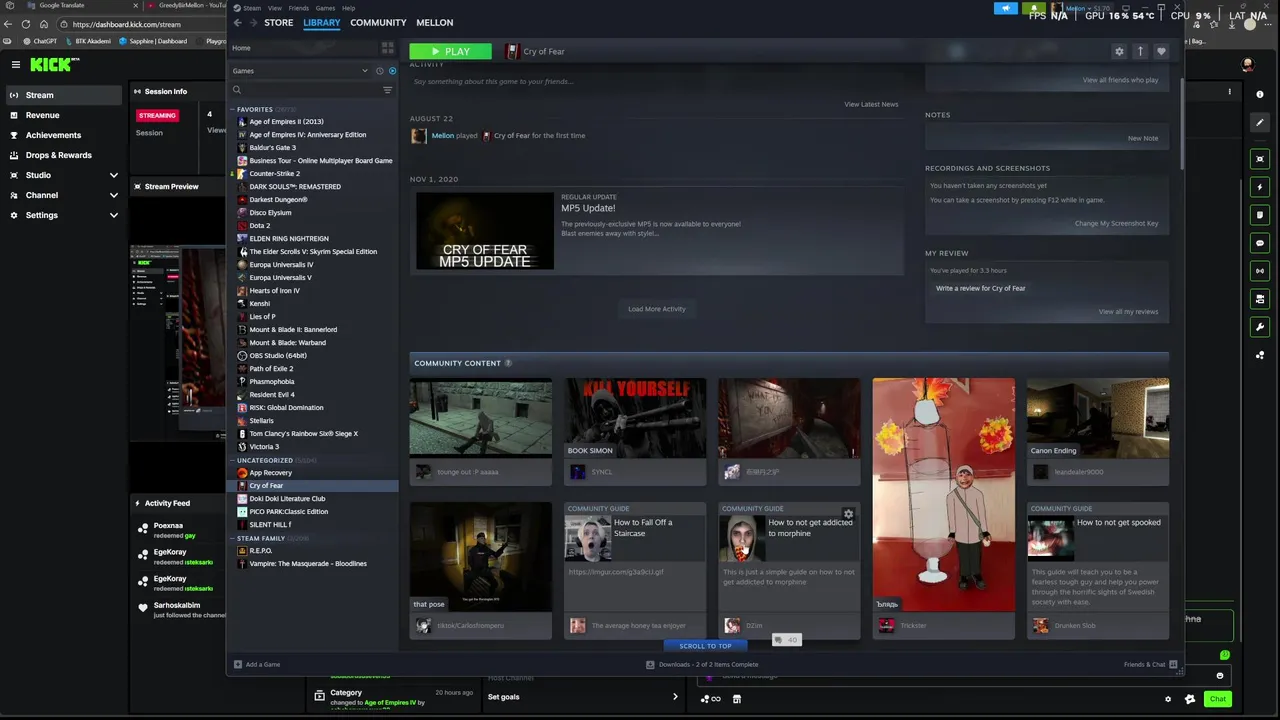The image size is (1280, 720).
Task: Click the game info up-arrow icon
Action: (x=1140, y=51)
